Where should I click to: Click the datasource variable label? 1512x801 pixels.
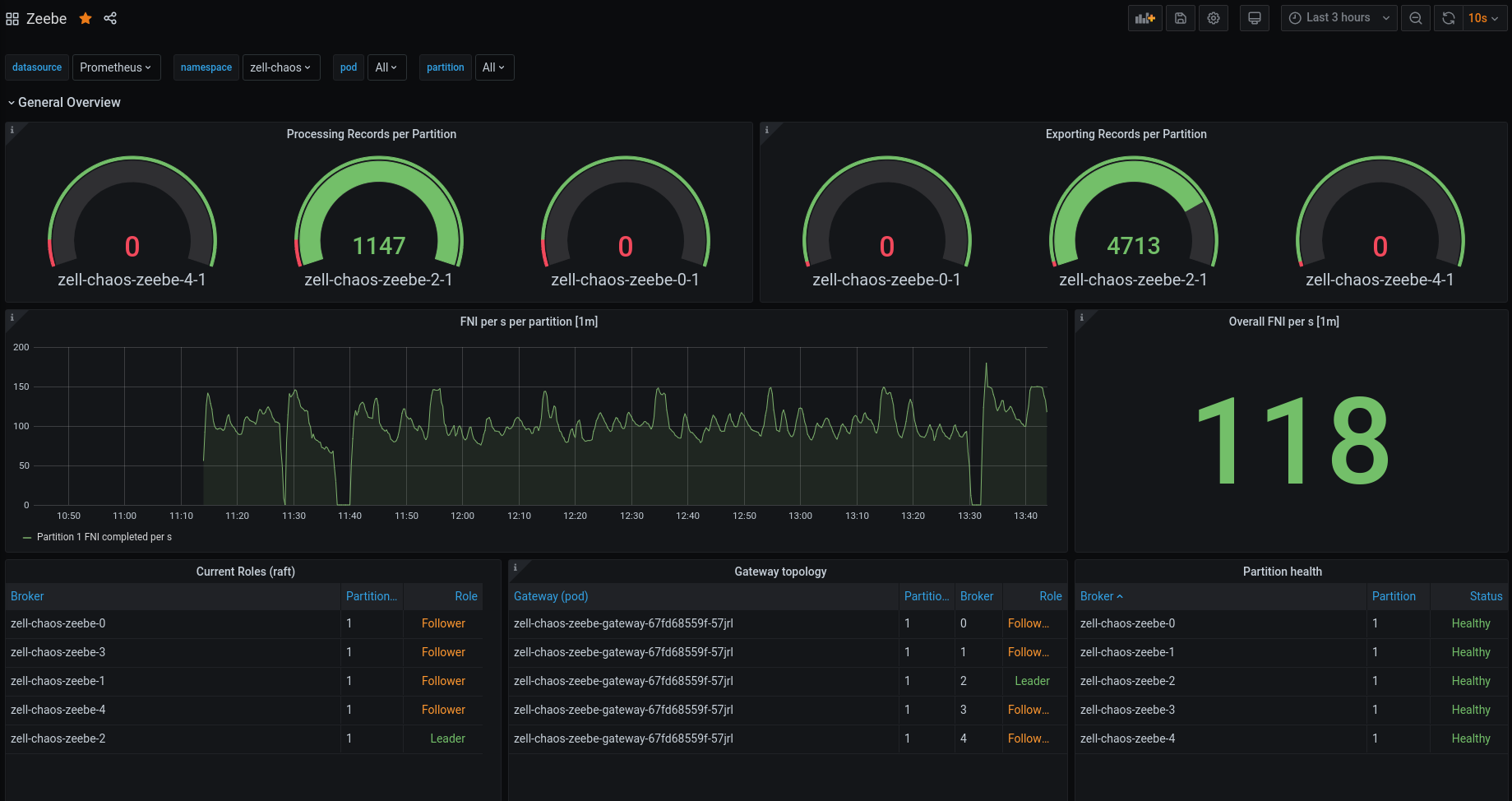coord(37,67)
